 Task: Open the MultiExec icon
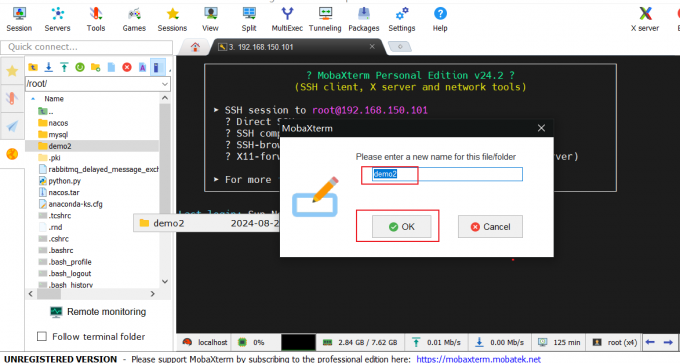coord(287,20)
